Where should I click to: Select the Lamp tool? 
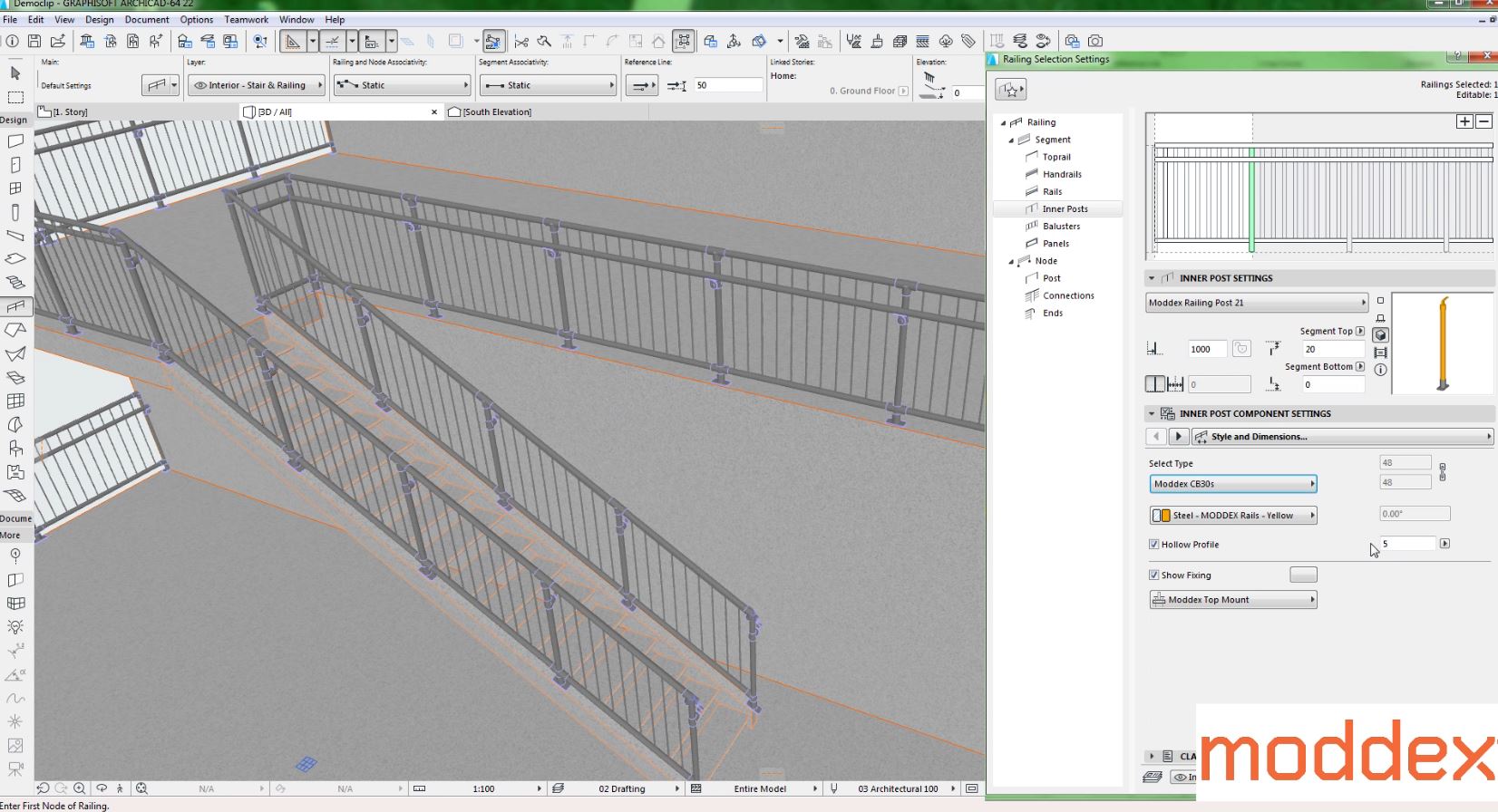(x=15, y=627)
